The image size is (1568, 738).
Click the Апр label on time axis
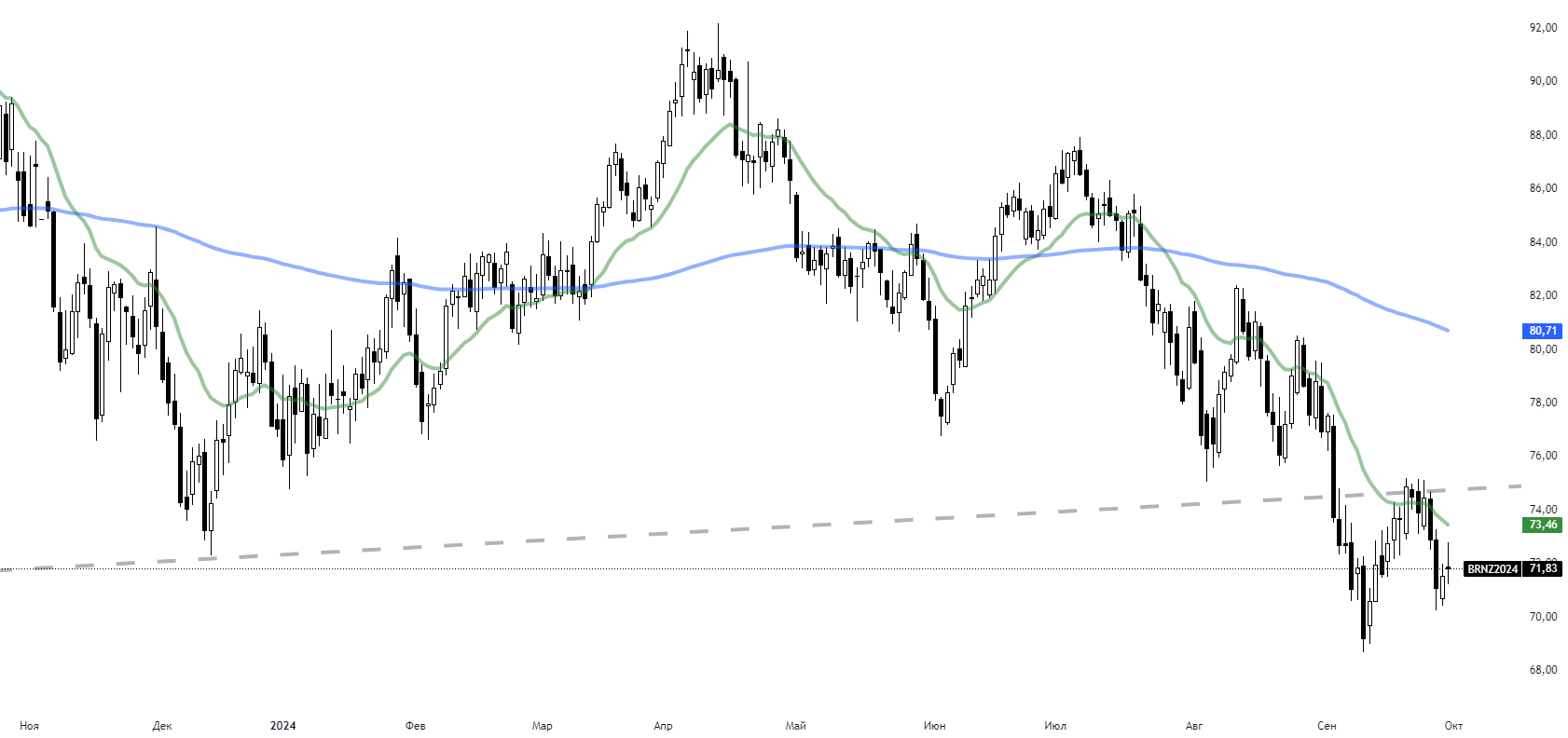663,726
